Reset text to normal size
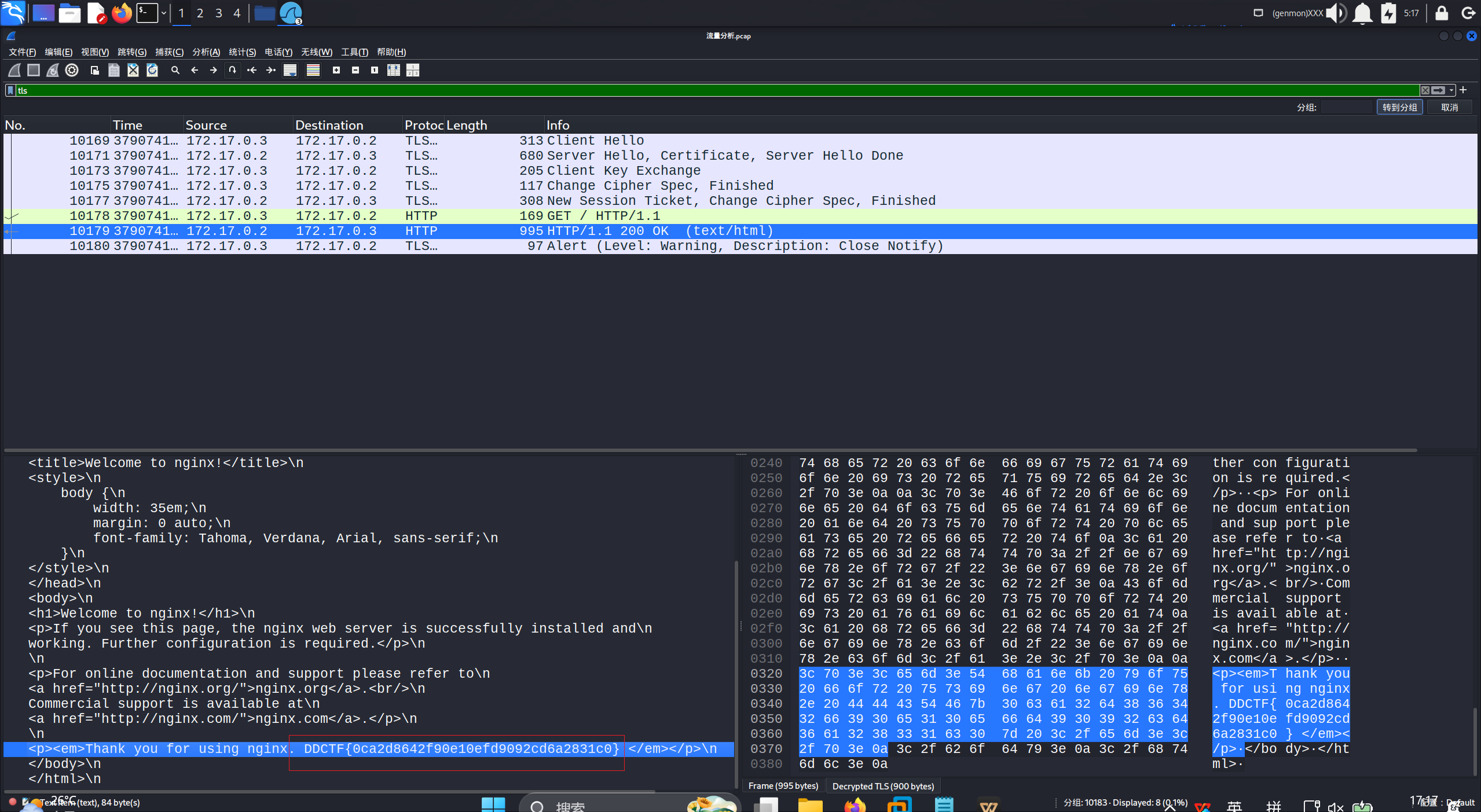Image resolution: width=1481 pixels, height=812 pixels. tap(375, 70)
